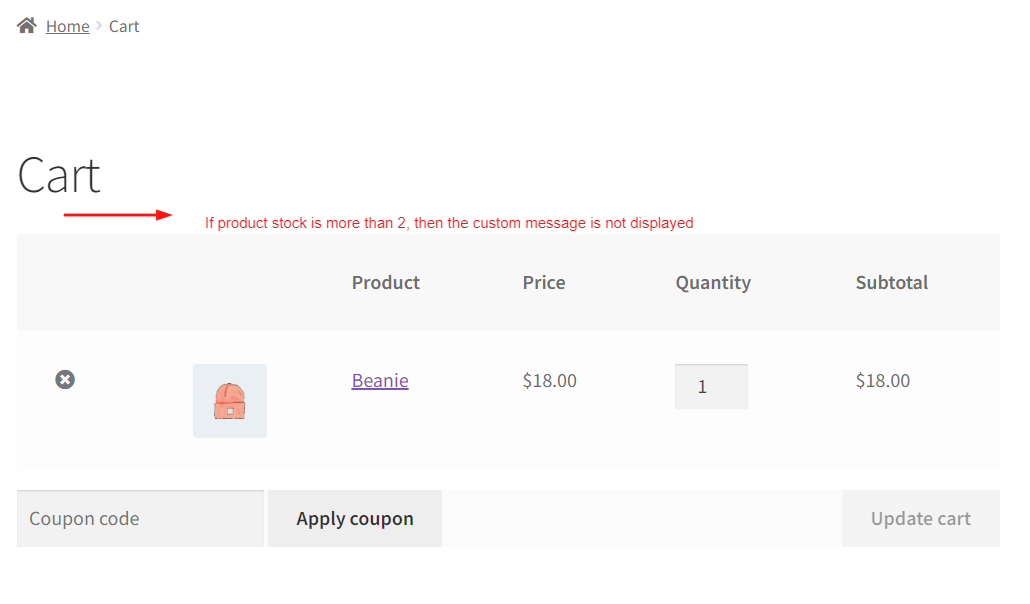Click the red custom stock message text

coord(449,222)
